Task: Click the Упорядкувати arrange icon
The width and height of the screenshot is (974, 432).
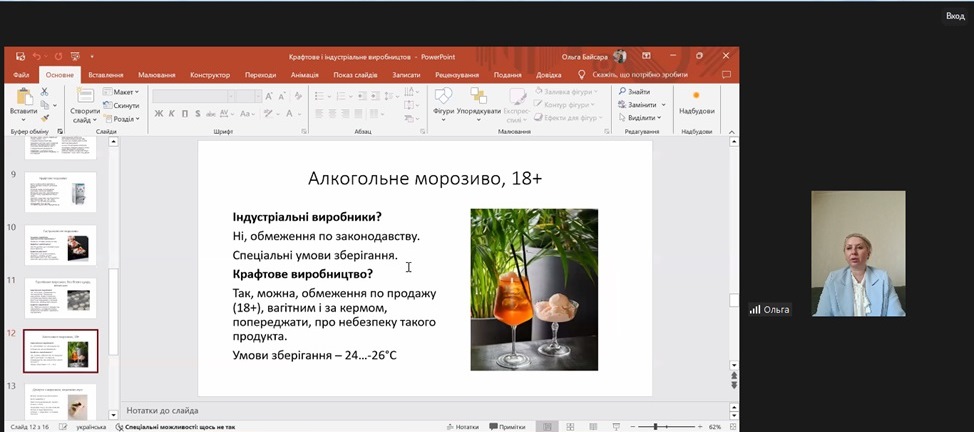Action: point(478,97)
